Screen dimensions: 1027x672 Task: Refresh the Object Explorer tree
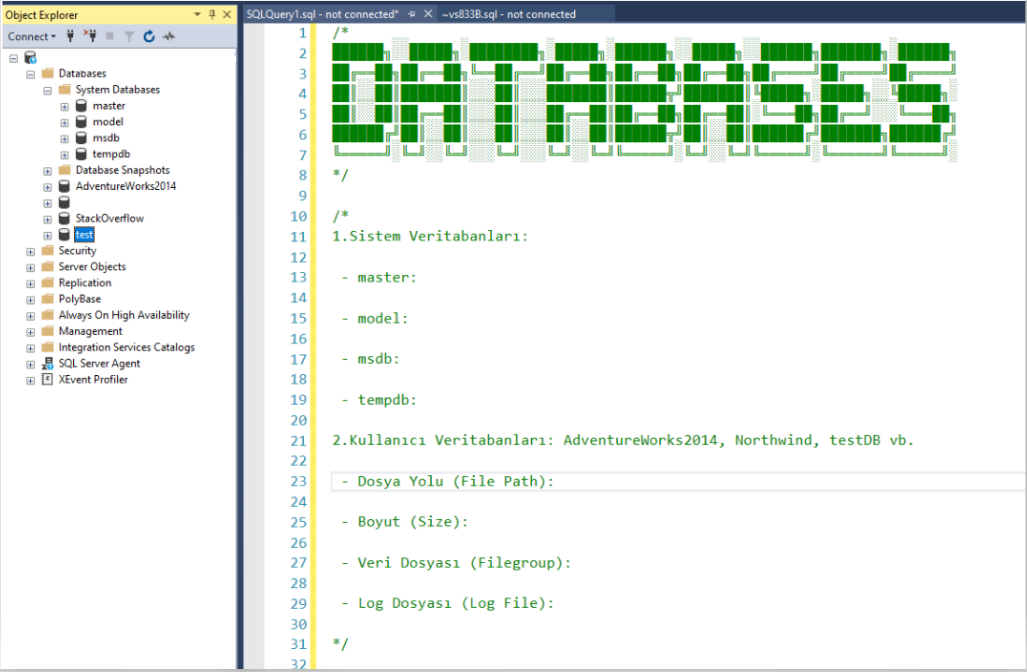coord(149,36)
